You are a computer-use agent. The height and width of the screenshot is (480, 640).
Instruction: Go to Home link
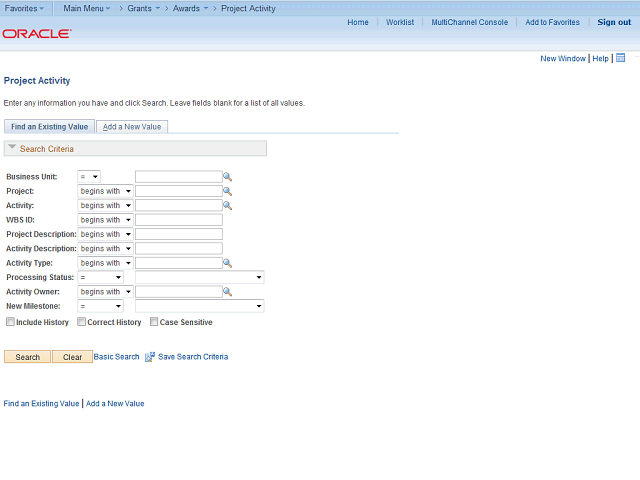pos(358,22)
